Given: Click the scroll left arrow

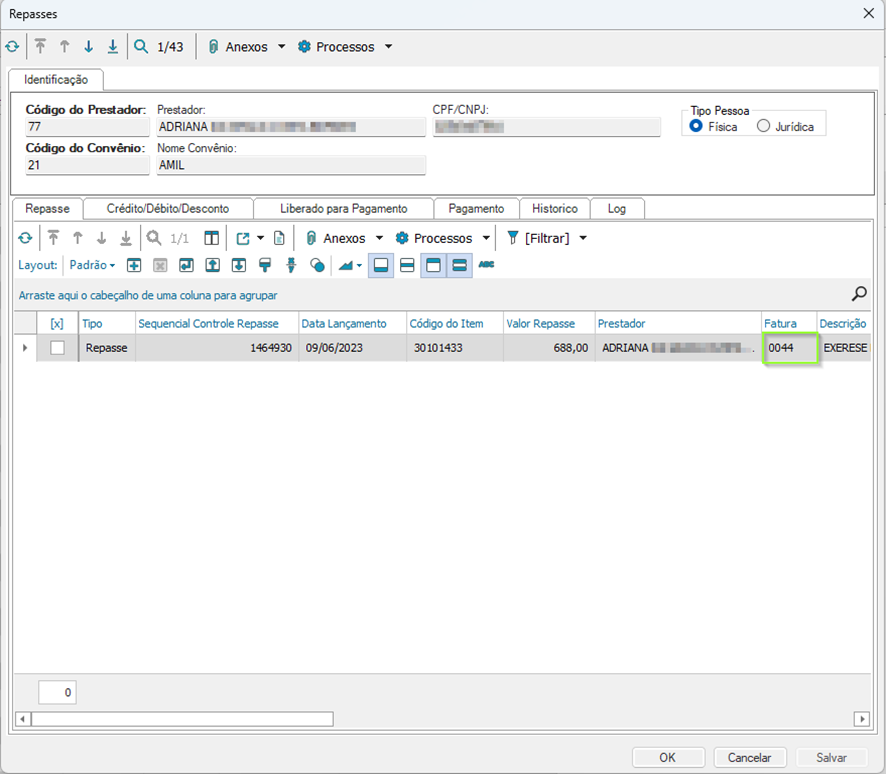Looking at the screenshot, I should point(22,719).
